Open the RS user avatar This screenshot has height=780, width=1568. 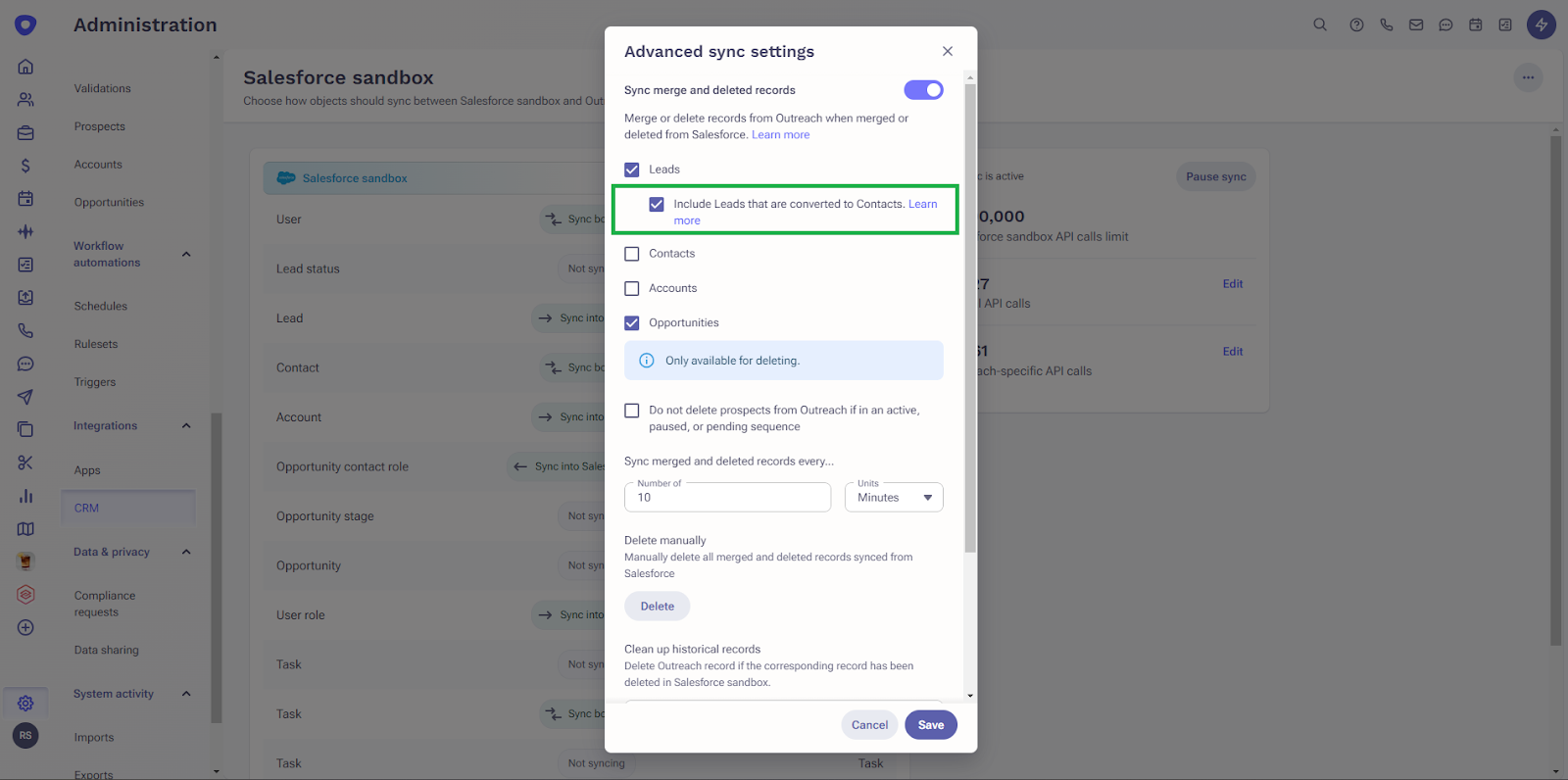(x=25, y=735)
